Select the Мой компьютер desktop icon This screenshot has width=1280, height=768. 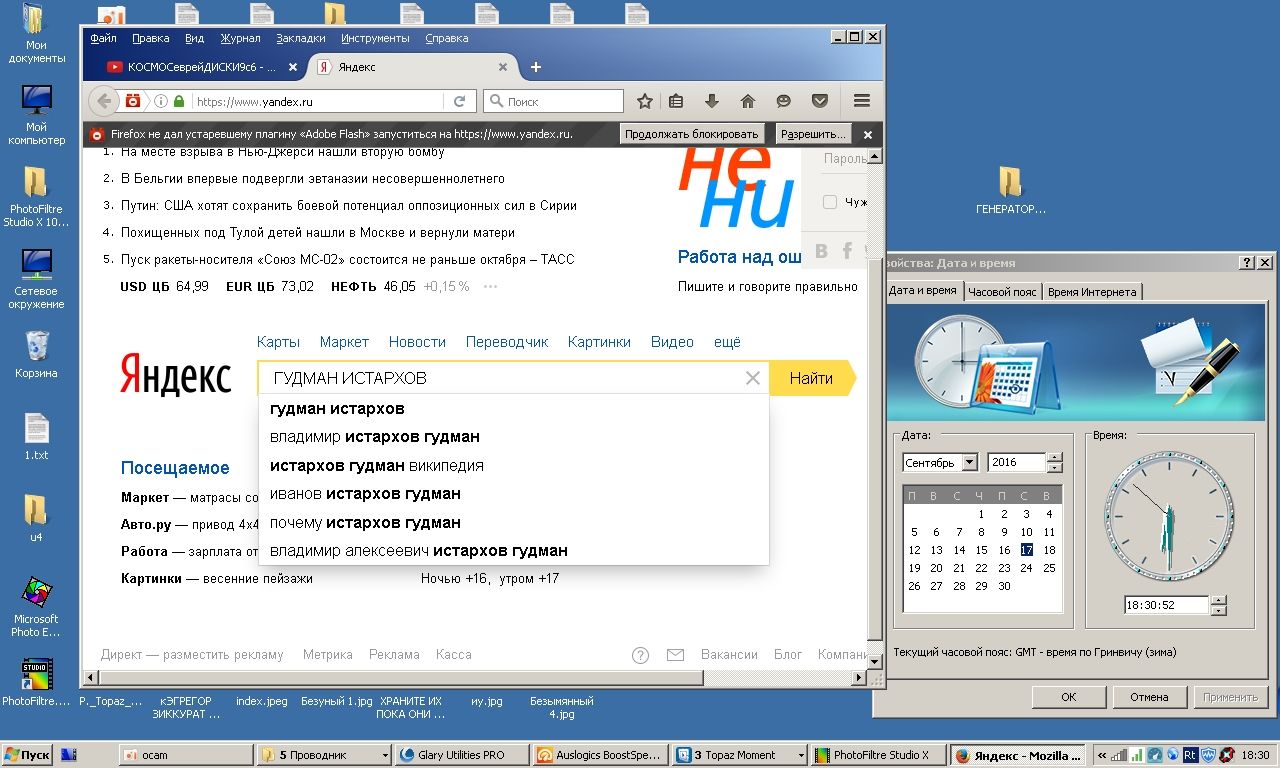(x=37, y=114)
